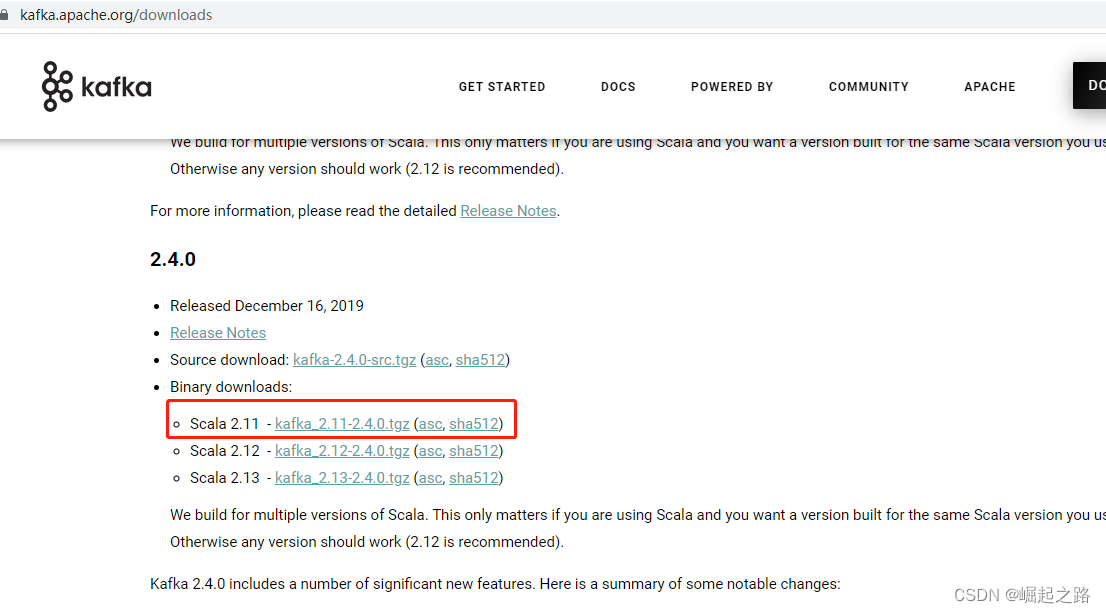Click the 2.4.0 version heading
Viewport: 1106px width, 613px height.
click(x=173, y=260)
